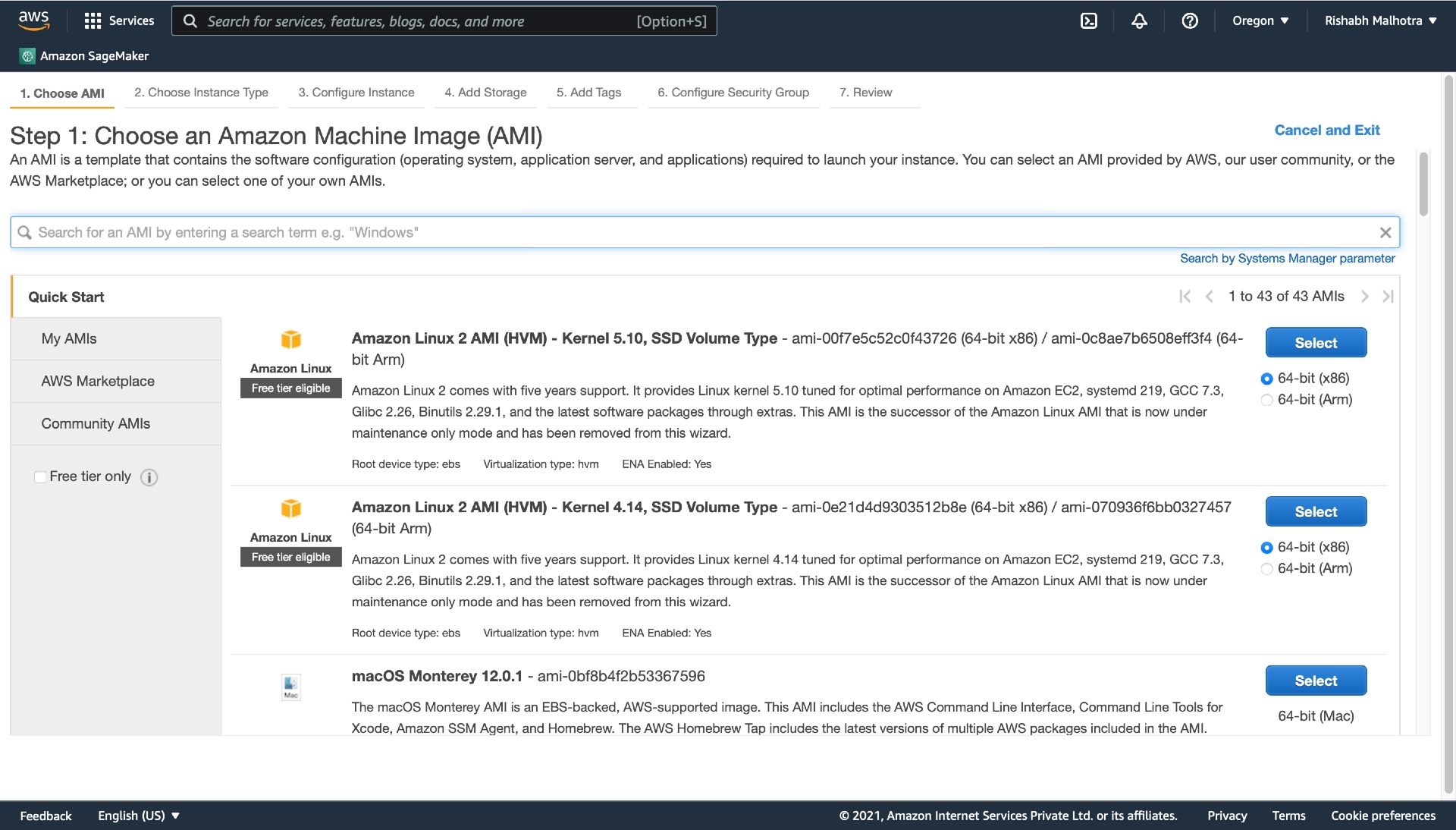Open the Oregon region dropdown

pos(1260,21)
